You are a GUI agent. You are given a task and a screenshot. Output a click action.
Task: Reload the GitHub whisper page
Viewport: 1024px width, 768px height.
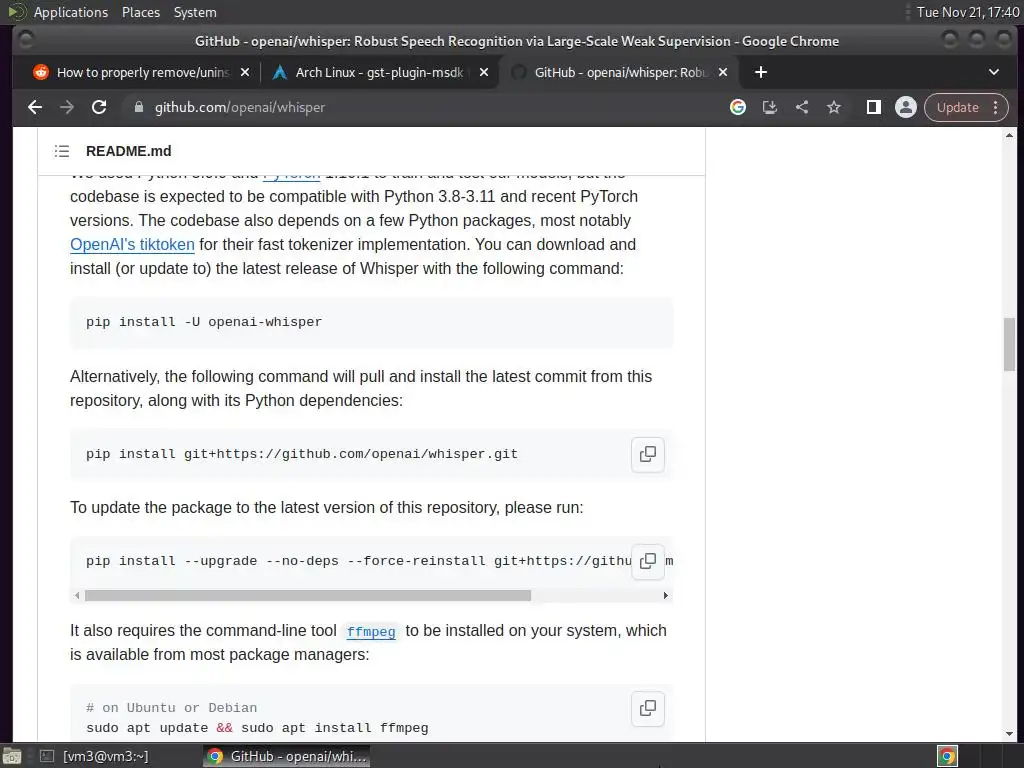(99, 107)
